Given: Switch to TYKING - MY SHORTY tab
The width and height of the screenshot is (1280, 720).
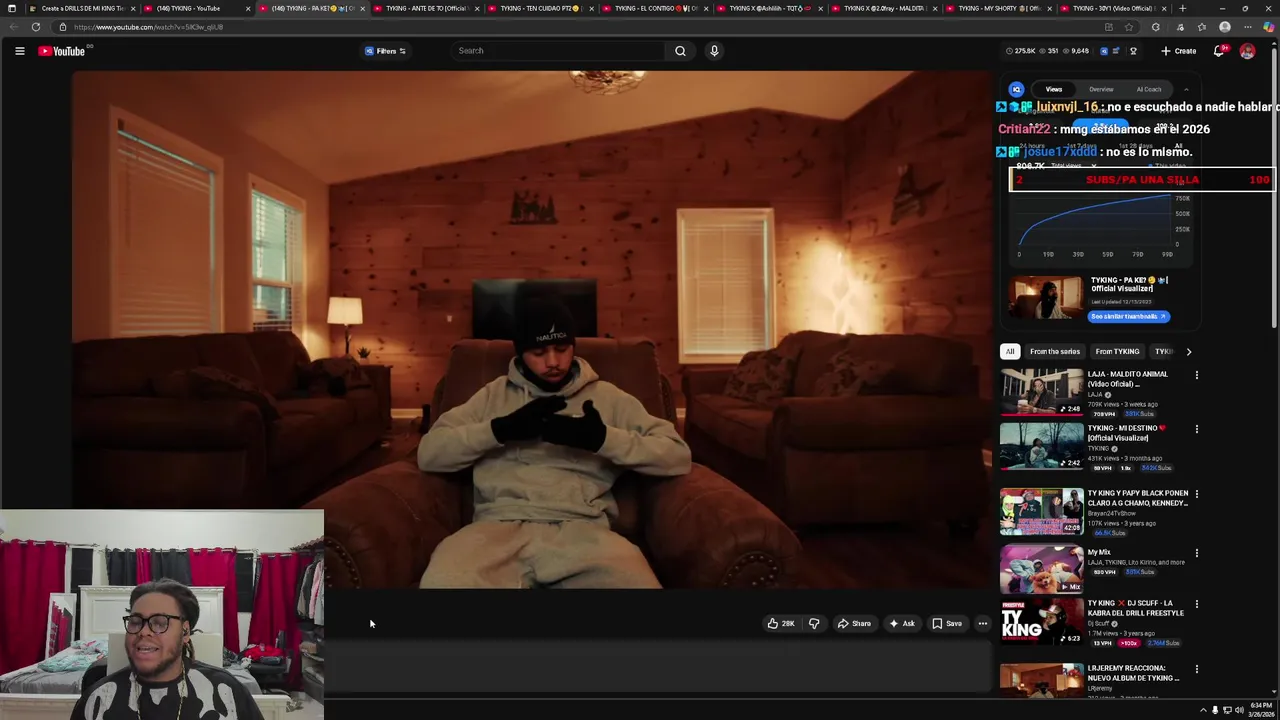Looking at the screenshot, I should click(998, 8).
